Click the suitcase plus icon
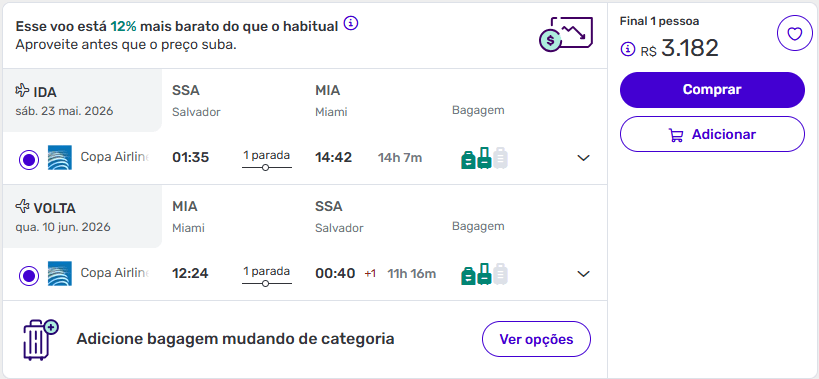 click(41, 340)
